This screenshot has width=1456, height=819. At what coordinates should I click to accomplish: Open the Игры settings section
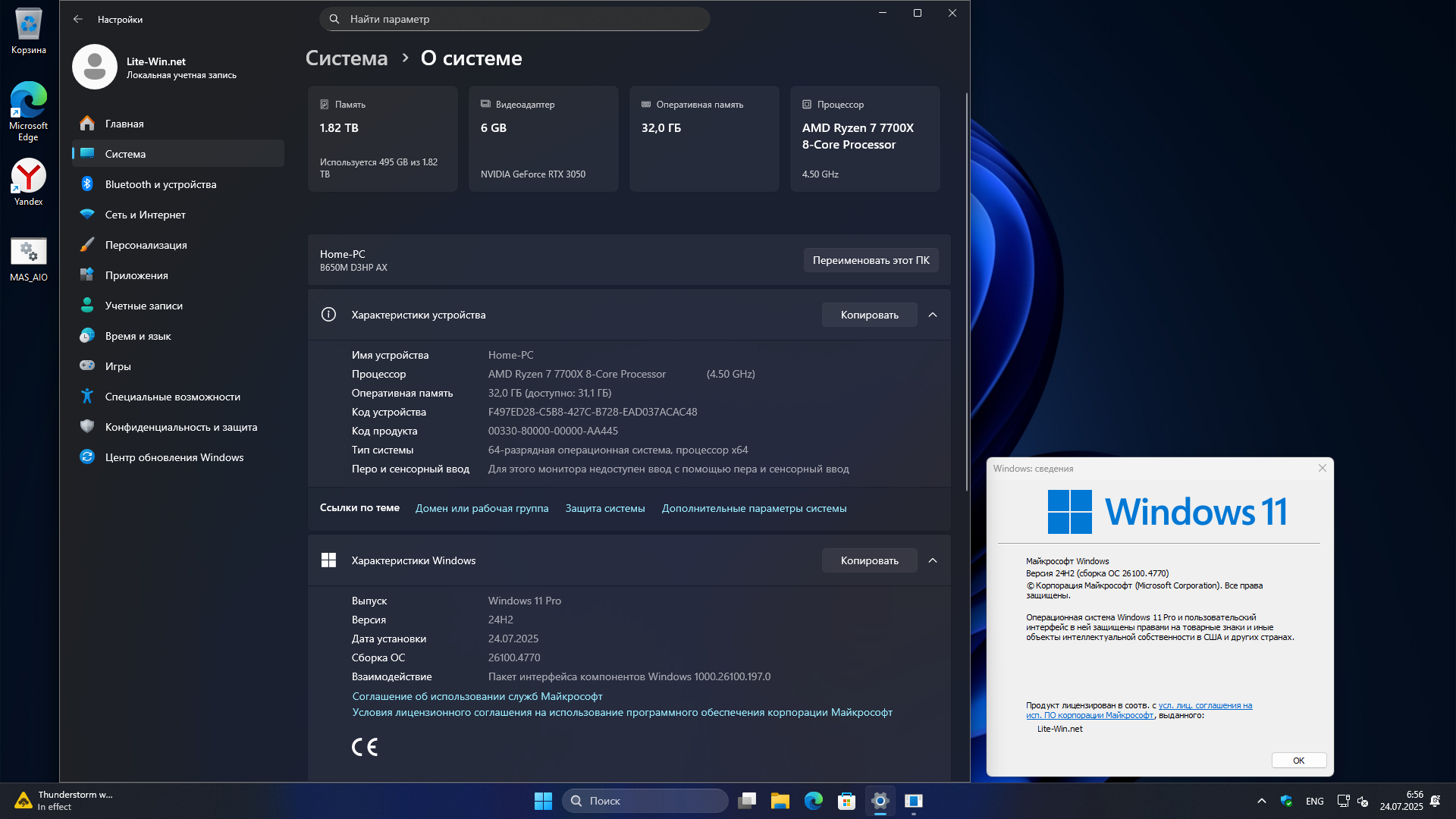[x=118, y=366]
